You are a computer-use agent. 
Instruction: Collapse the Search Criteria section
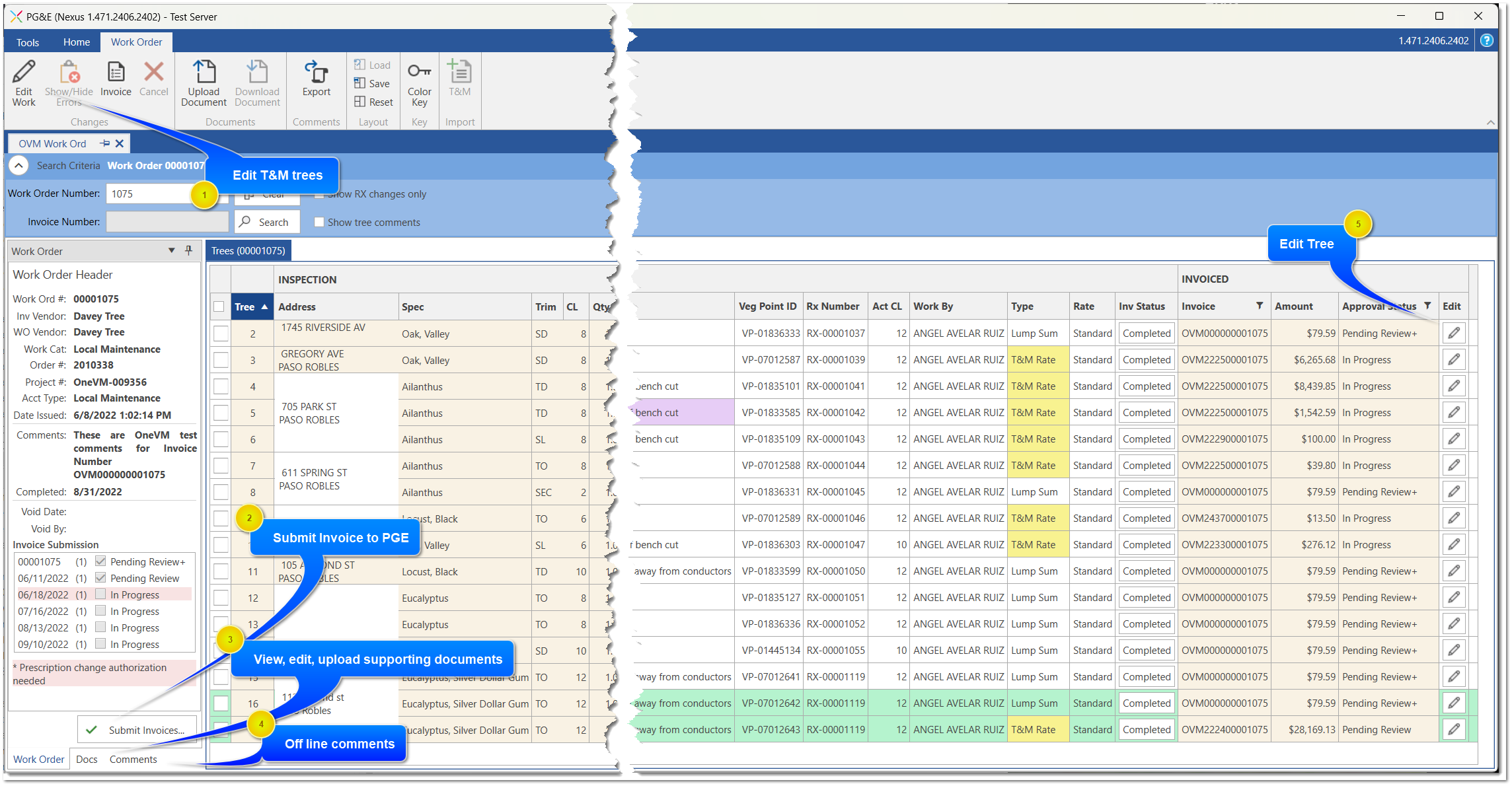[x=19, y=165]
